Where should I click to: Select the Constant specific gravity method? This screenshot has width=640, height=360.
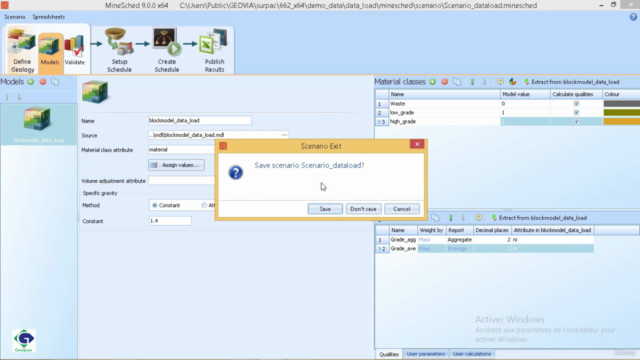(x=155, y=205)
